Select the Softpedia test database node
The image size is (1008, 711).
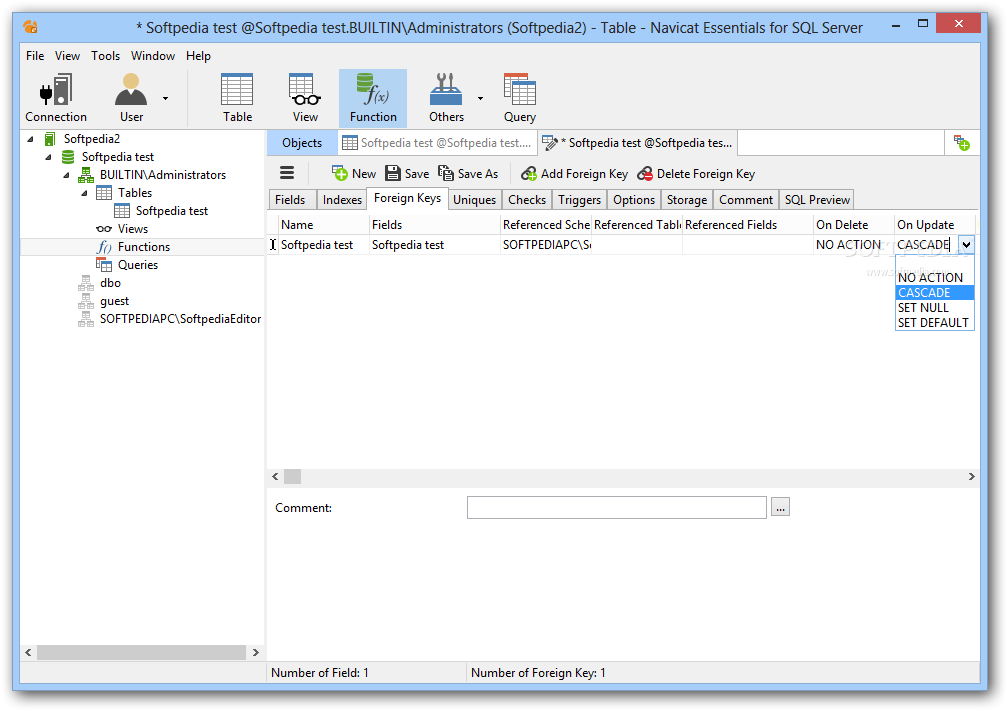click(x=118, y=157)
